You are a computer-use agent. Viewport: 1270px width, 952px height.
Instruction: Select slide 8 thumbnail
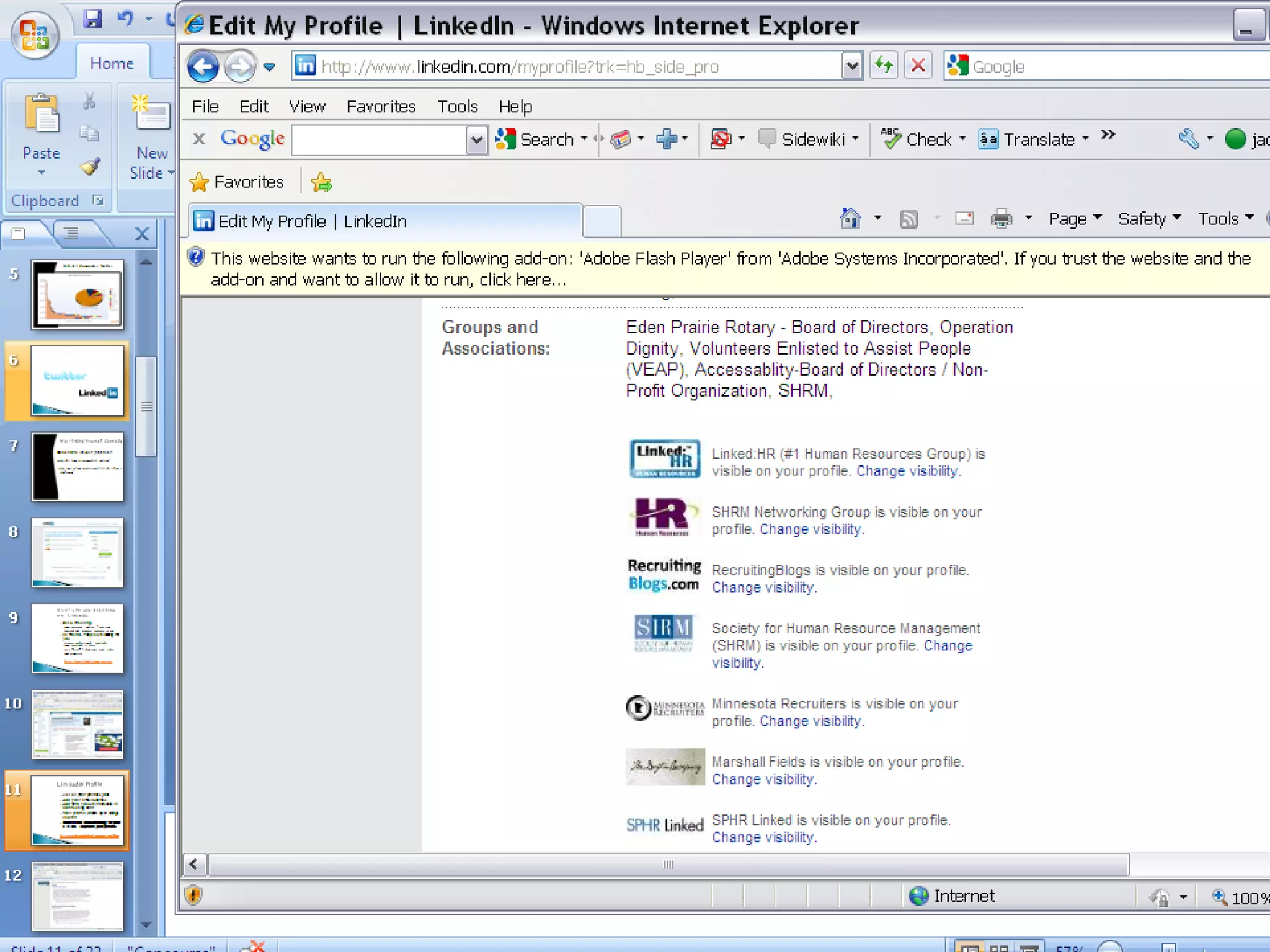78,552
